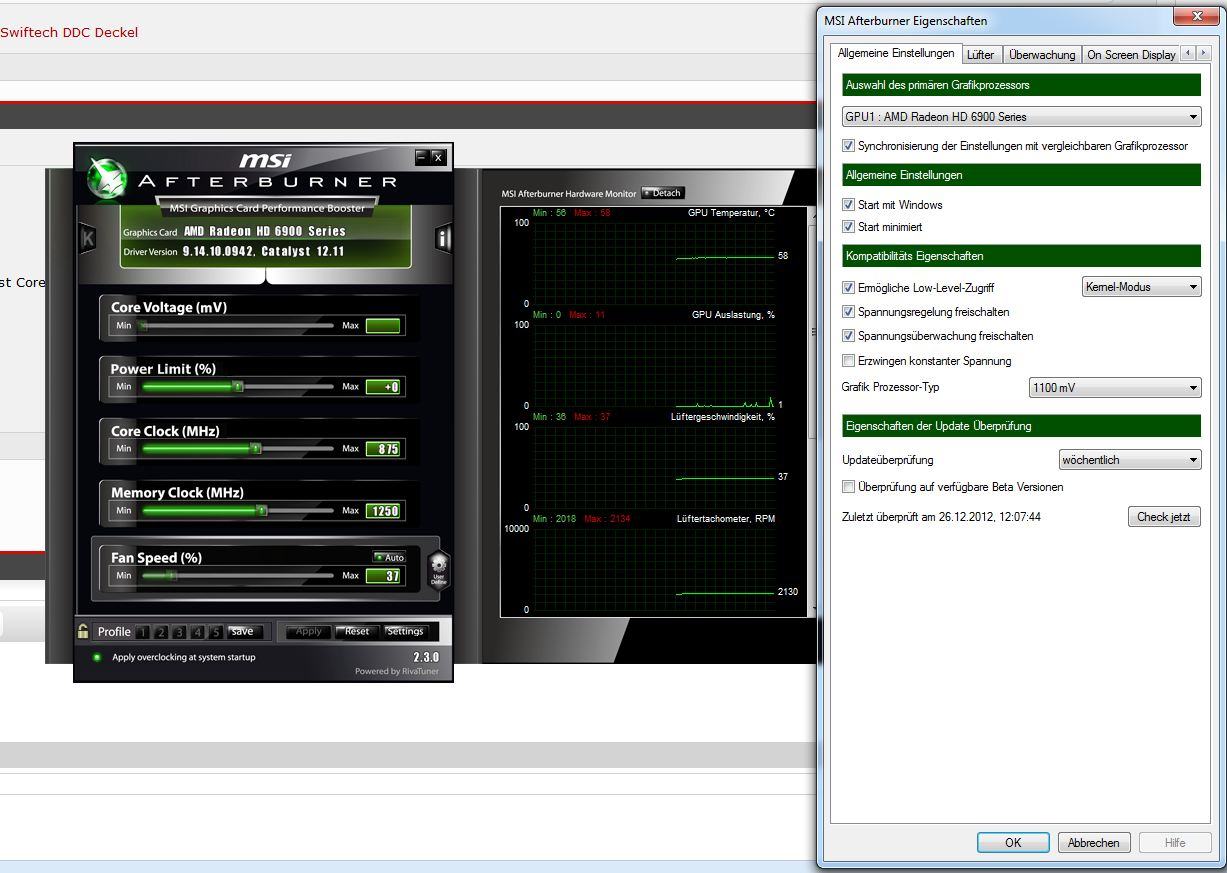Cancel the dialog with Abbrechen
The image size is (1227, 873).
click(x=1094, y=842)
